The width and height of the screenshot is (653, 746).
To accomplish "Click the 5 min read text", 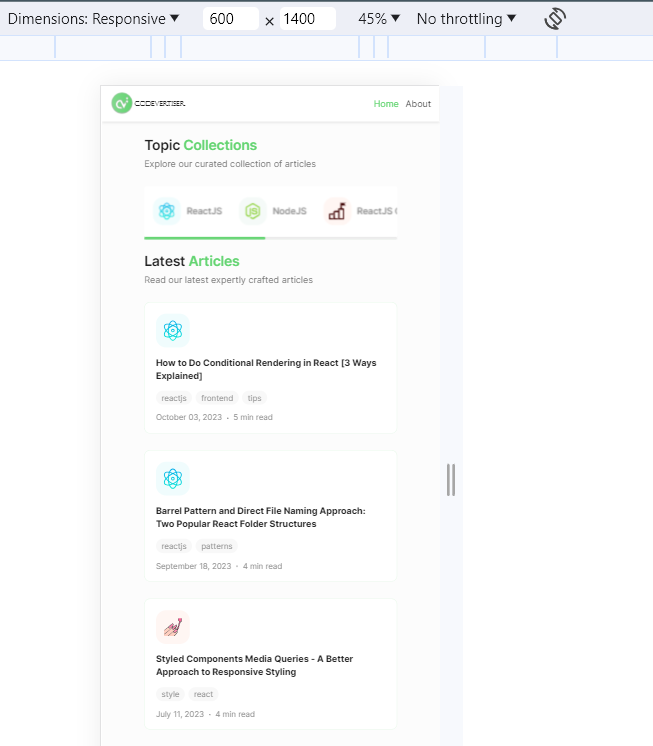I will point(253,417).
